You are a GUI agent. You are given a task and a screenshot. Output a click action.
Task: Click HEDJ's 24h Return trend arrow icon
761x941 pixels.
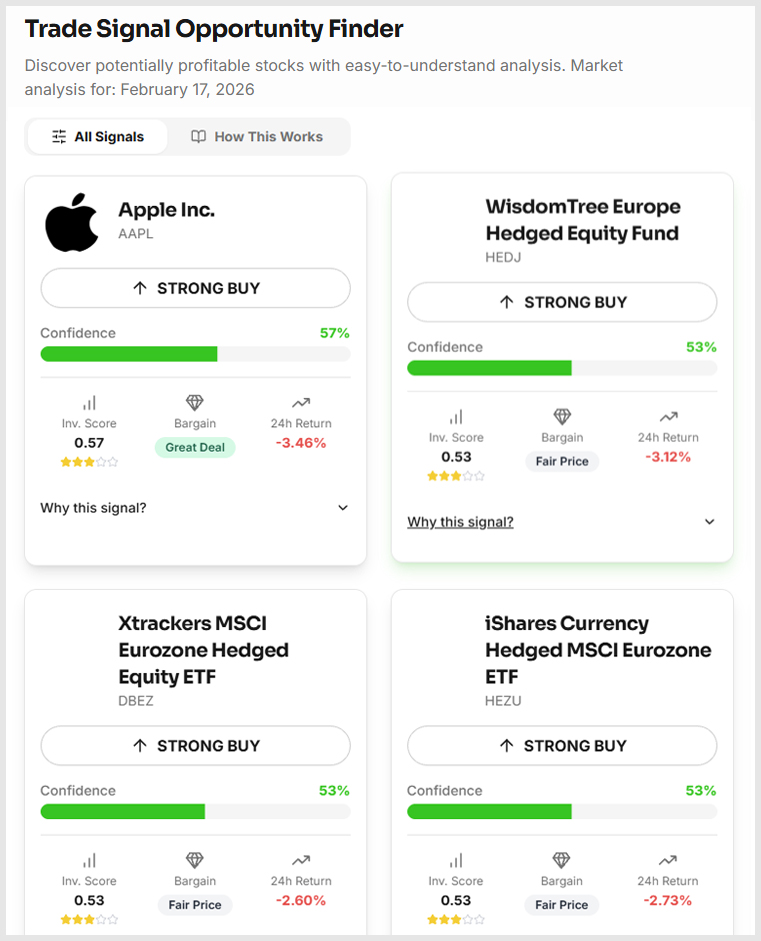pyautogui.click(x=668, y=416)
